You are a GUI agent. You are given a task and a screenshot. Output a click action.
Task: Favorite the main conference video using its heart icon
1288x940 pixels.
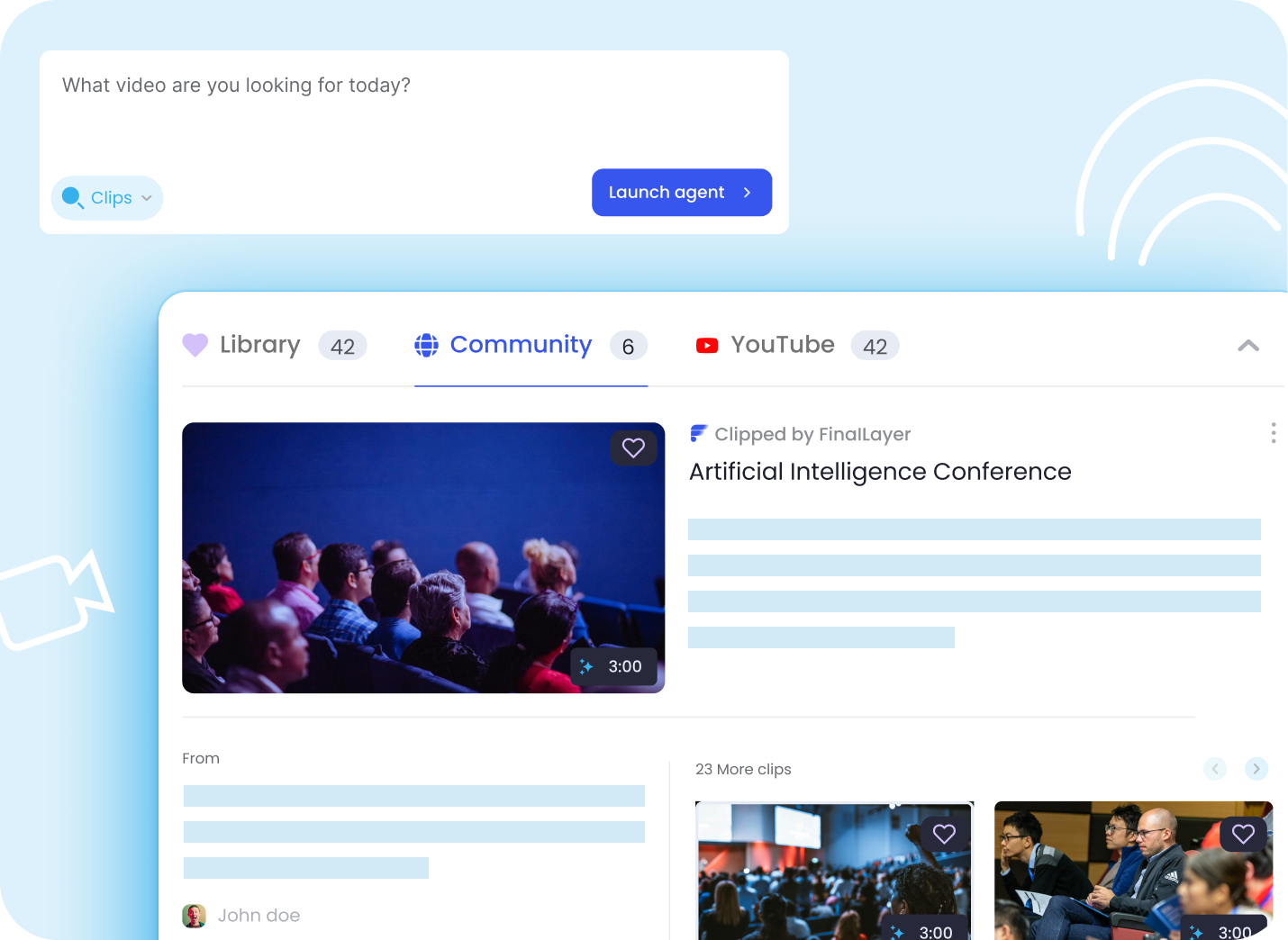(633, 447)
